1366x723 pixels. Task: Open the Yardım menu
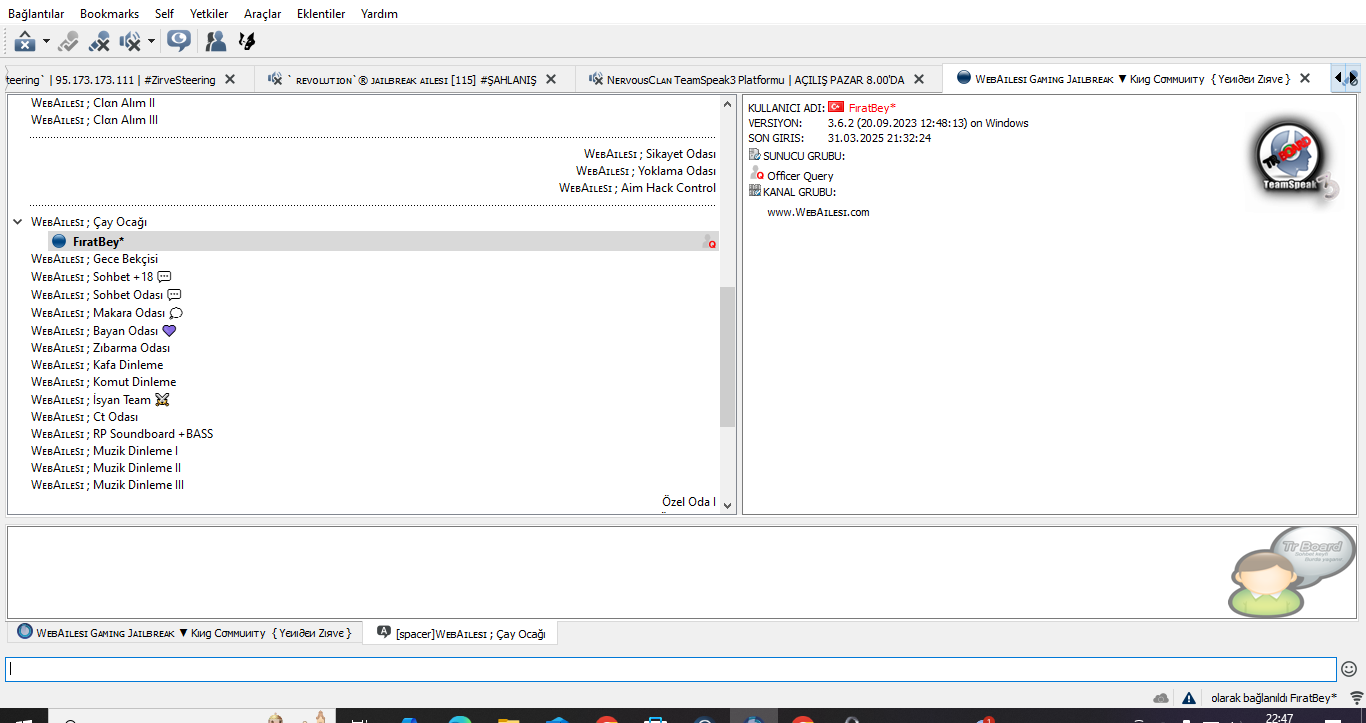pyautogui.click(x=379, y=14)
